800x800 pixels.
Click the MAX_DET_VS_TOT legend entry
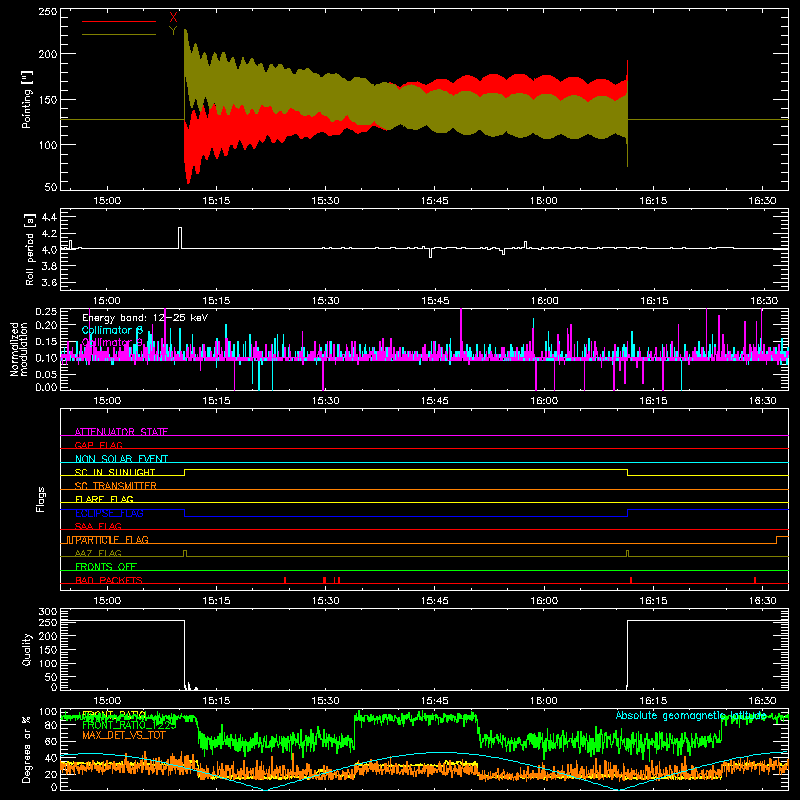(124, 735)
